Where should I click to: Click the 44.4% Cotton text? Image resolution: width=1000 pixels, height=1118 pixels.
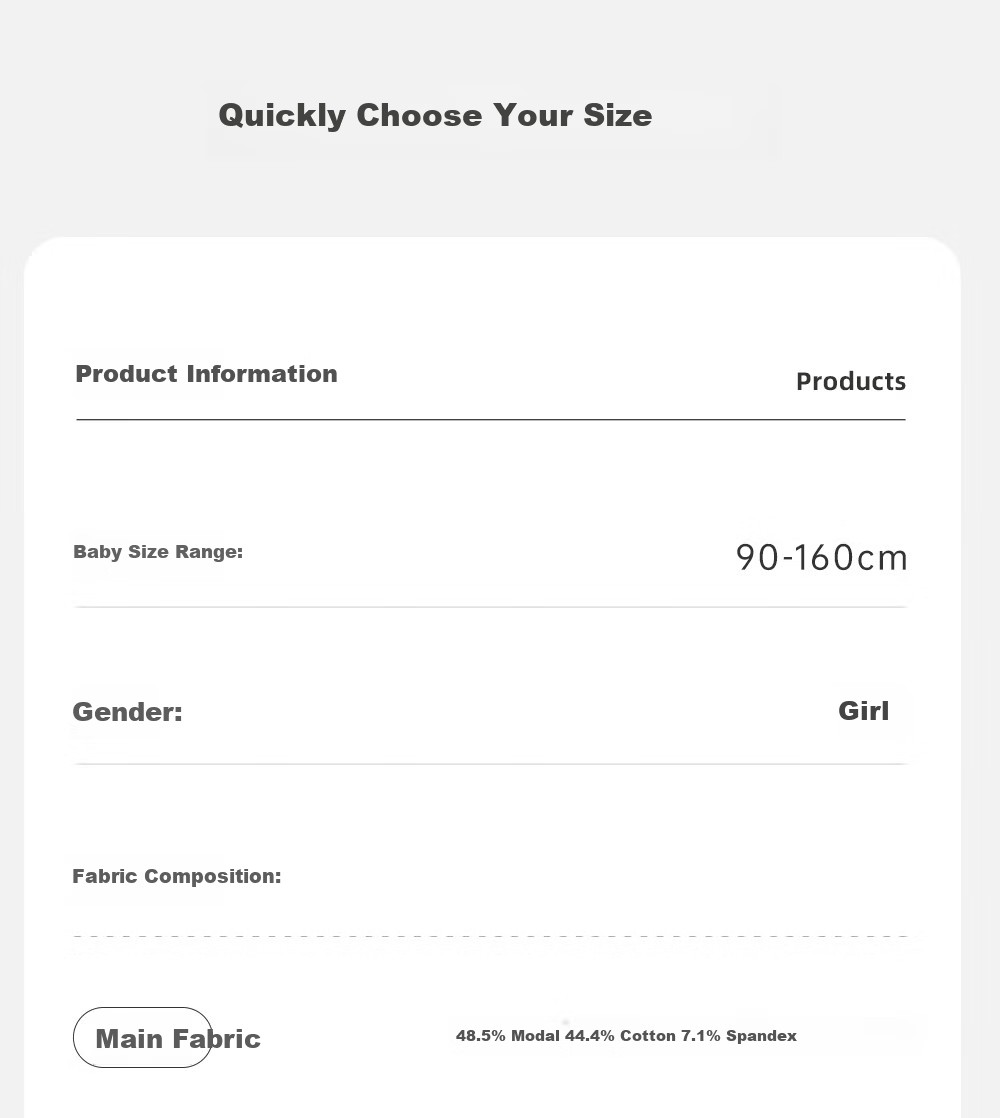(620, 1036)
